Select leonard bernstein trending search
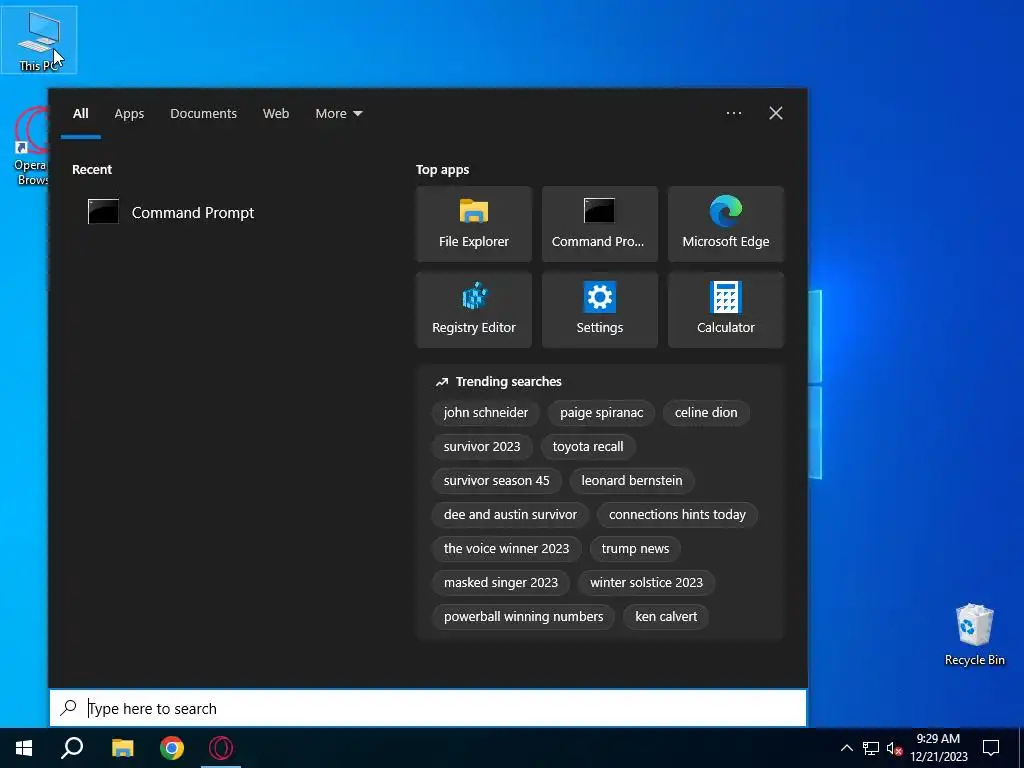The height and width of the screenshot is (768, 1024). pos(632,481)
